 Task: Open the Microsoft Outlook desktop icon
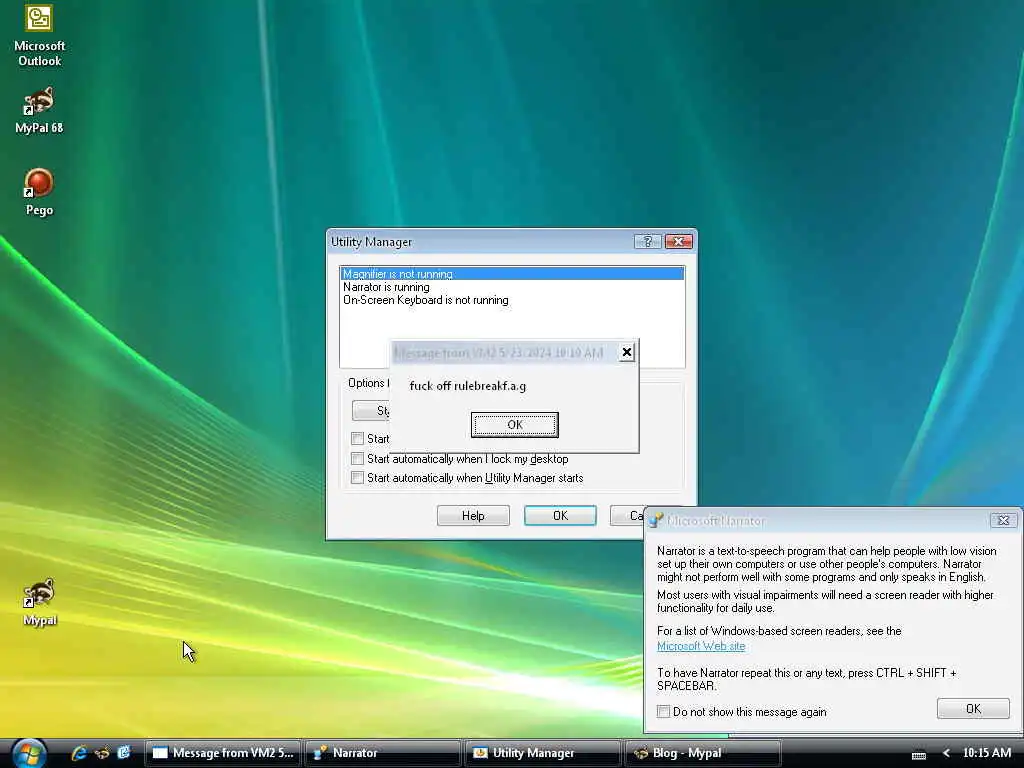[39, 36]
